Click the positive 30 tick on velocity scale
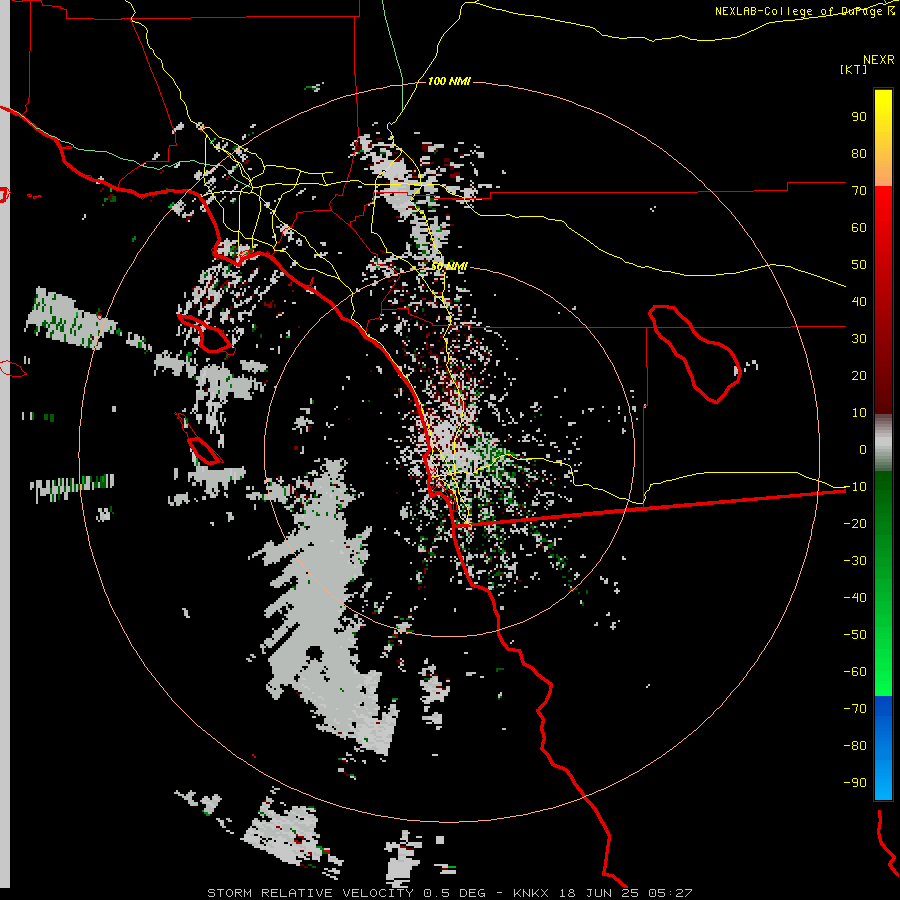900x900 pixels. click(x=859, y=339)
